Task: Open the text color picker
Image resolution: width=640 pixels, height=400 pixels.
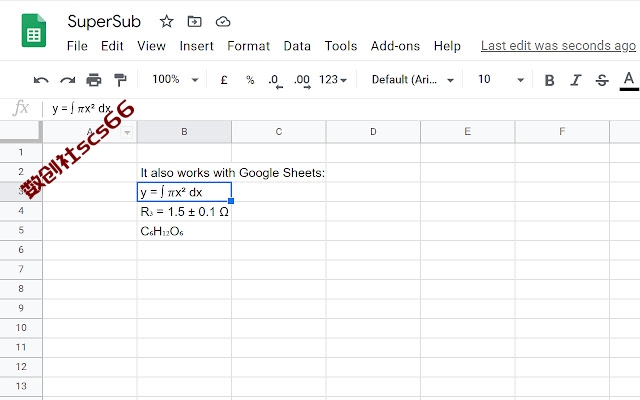Action: [629, 80]
